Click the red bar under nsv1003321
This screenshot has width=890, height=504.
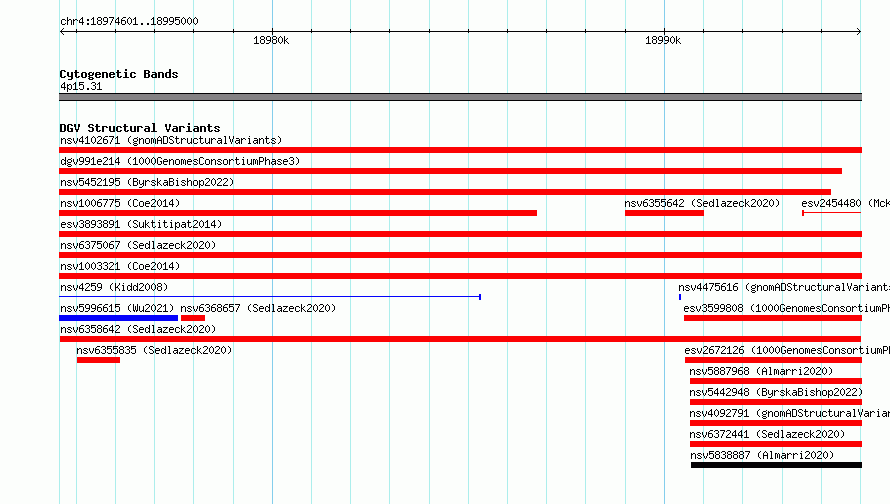click(x=460, y=276)
